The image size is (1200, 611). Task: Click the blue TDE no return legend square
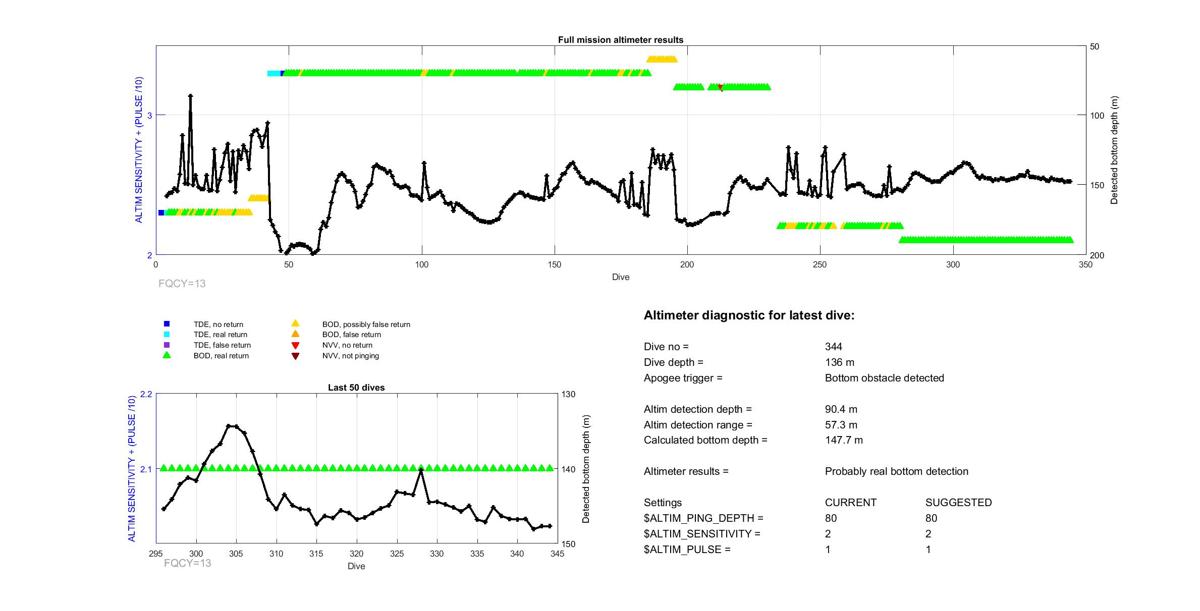click(168, 324)
